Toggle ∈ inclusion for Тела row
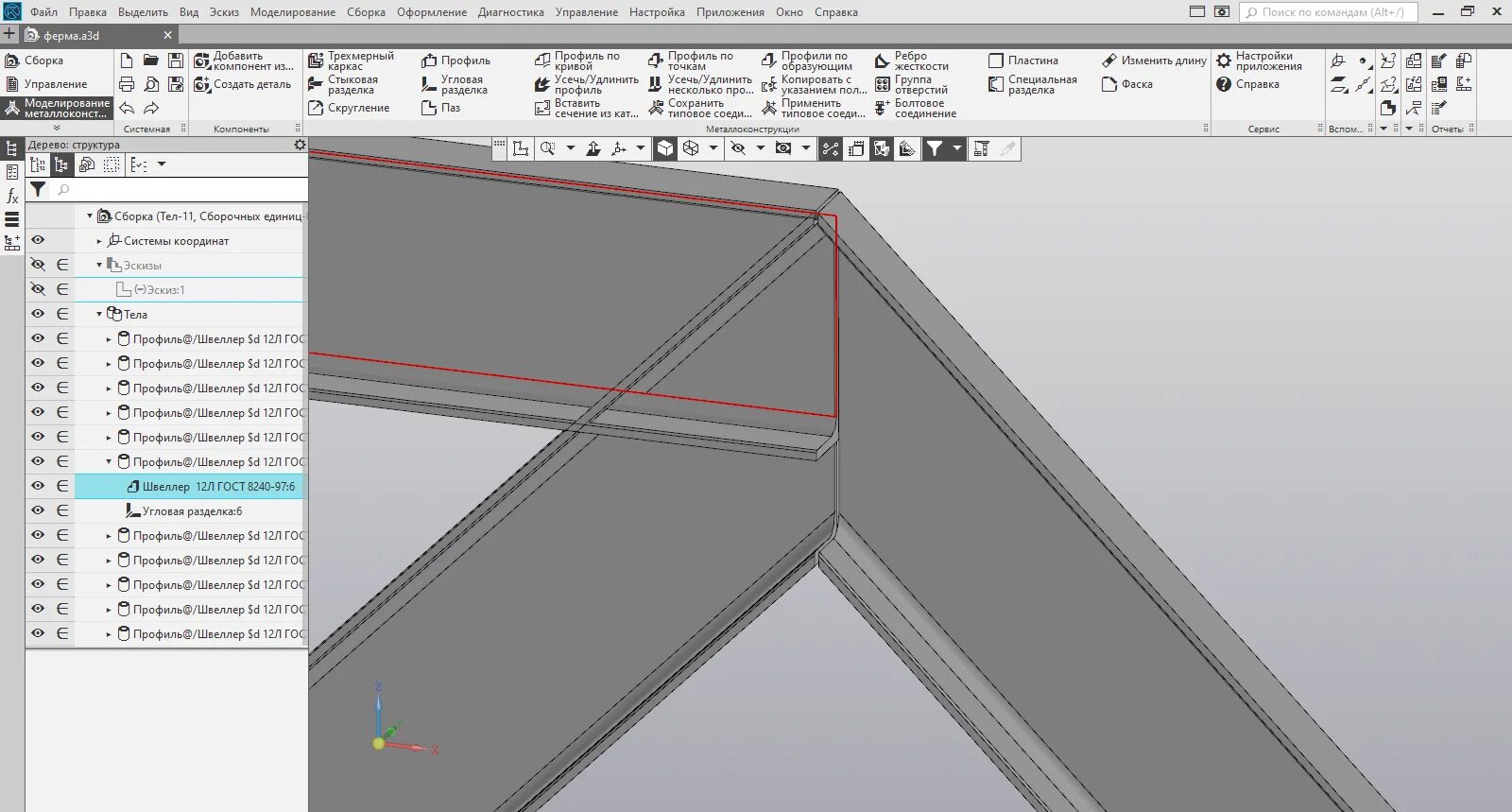 click(62, 314)
